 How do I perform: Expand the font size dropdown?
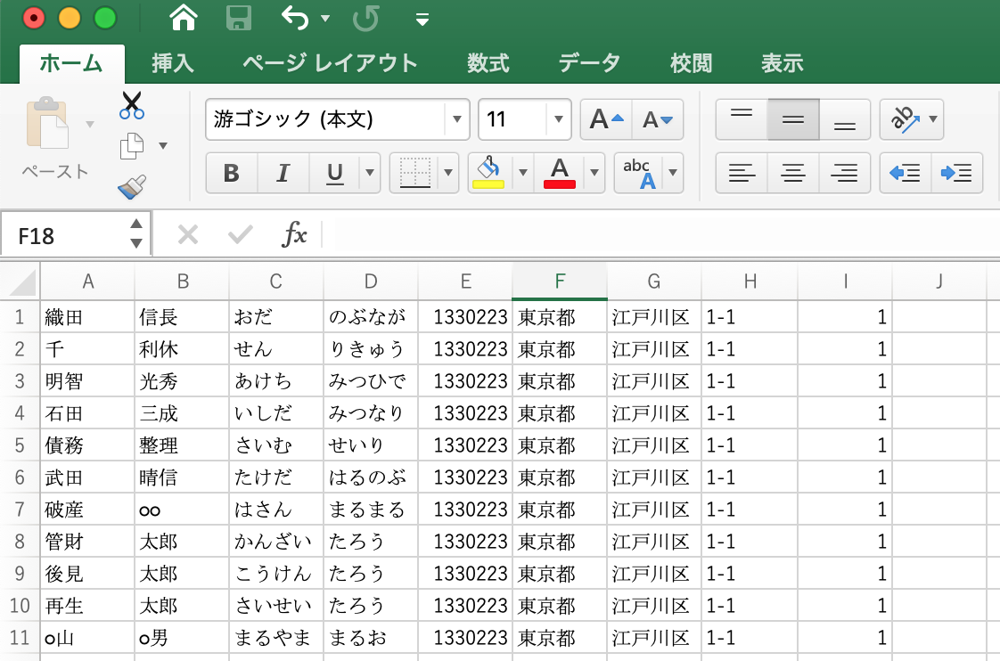559,120
